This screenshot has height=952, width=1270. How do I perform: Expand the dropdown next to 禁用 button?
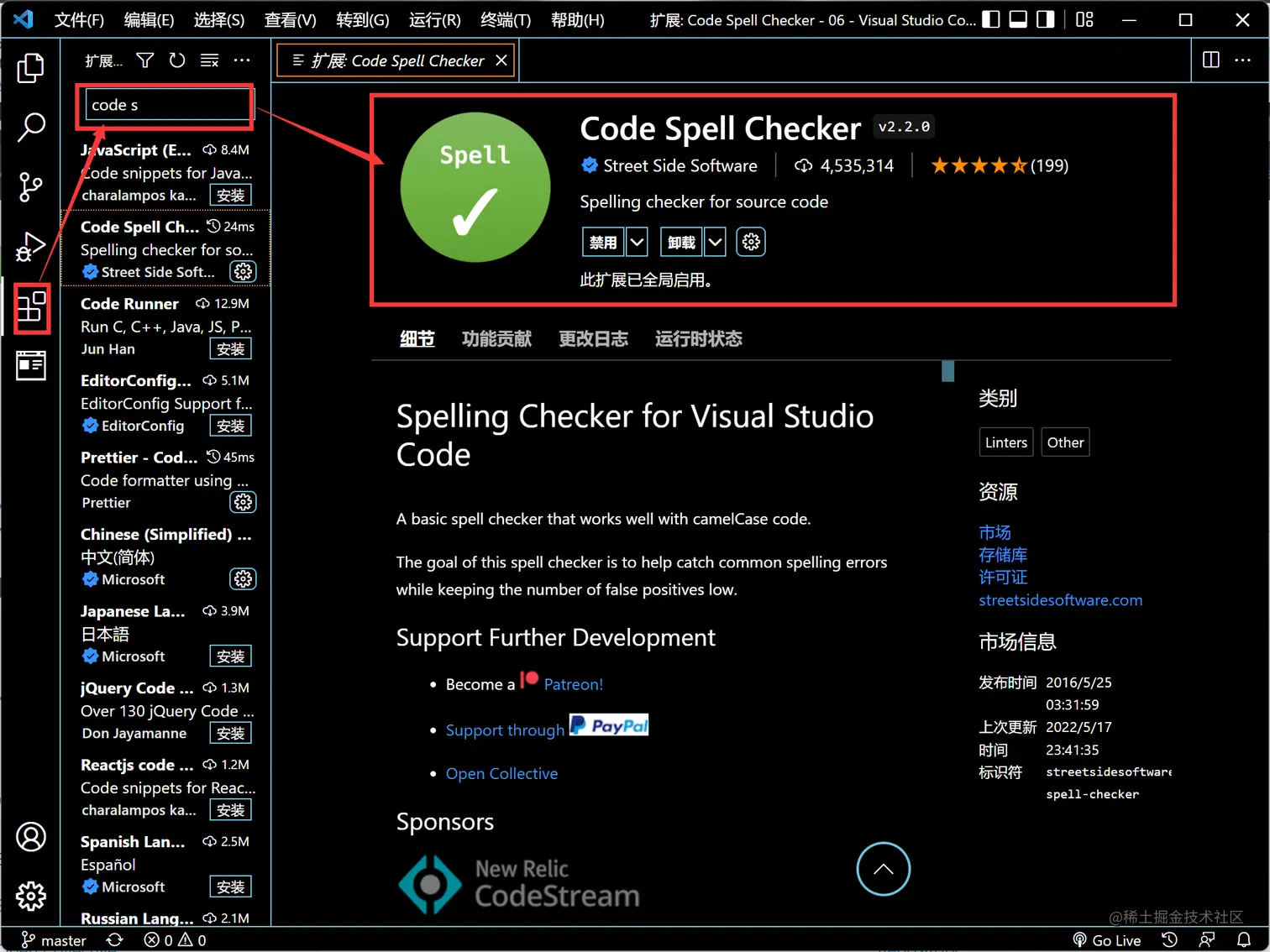coord(637,242)
